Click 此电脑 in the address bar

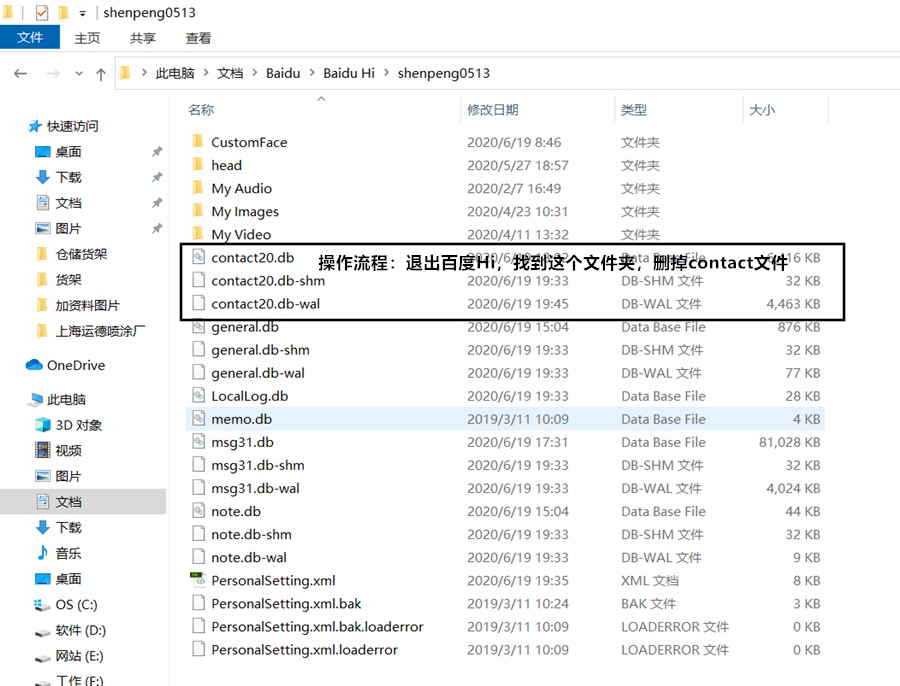(175, 73)
